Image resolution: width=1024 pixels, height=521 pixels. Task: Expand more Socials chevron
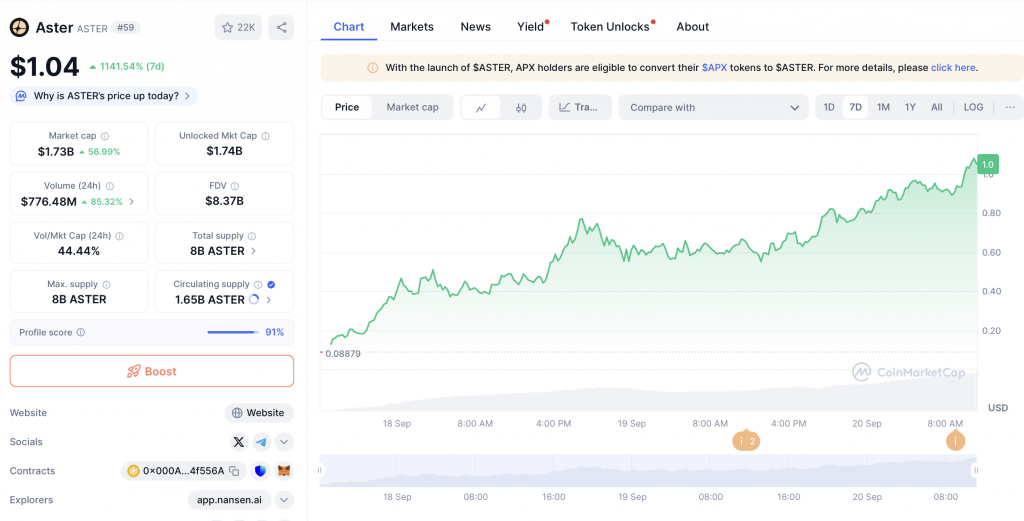click(x=284, y=442)
